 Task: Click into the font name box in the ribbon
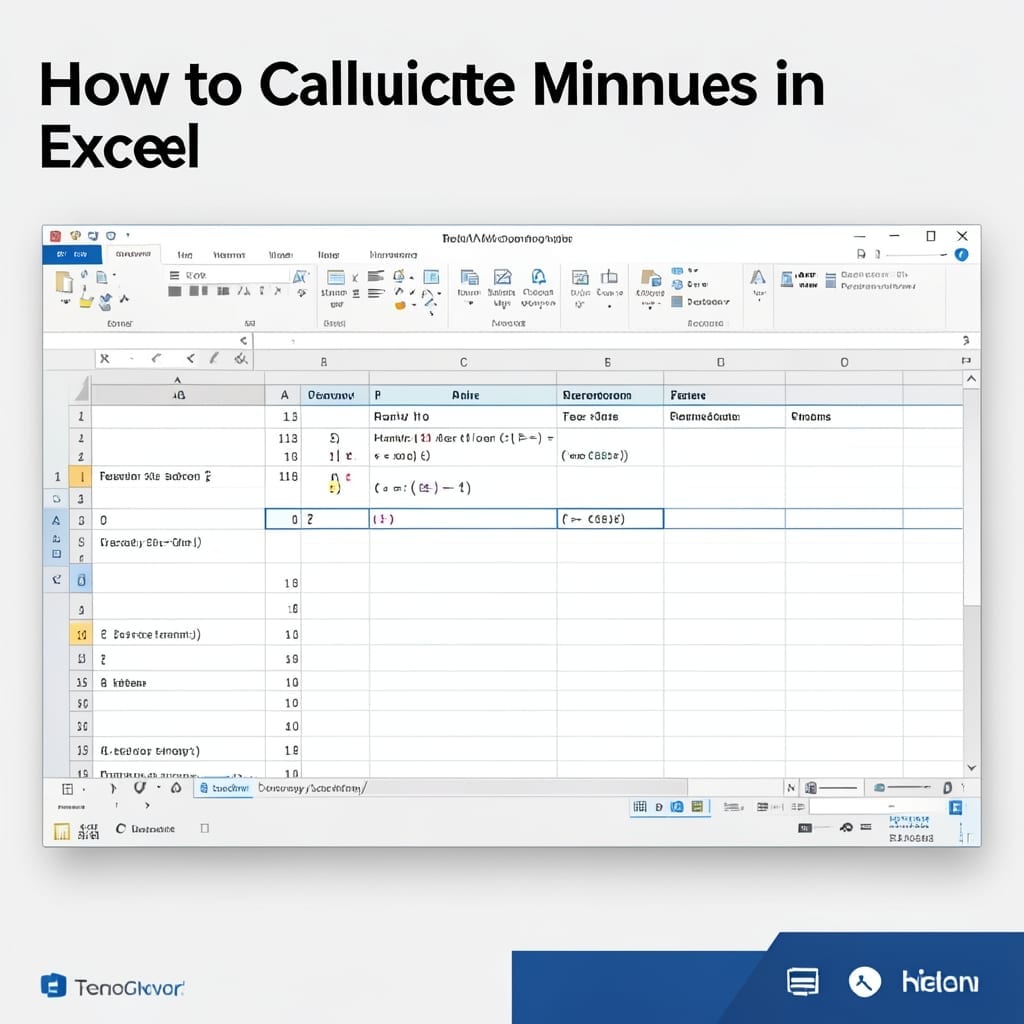click(x=228, y=276)
